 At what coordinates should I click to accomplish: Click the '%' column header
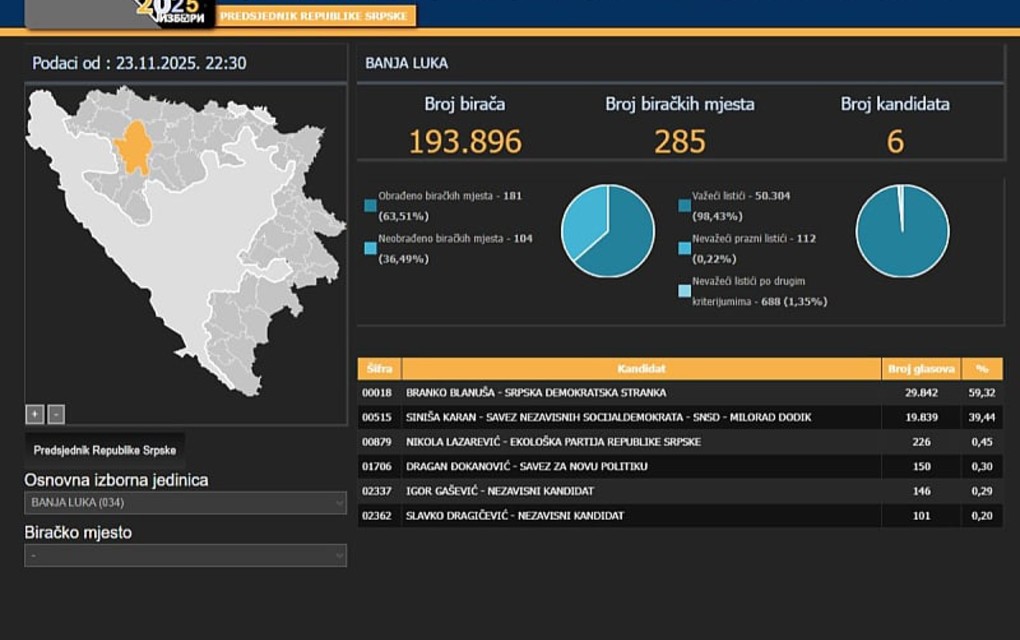[x=982, y=369]
